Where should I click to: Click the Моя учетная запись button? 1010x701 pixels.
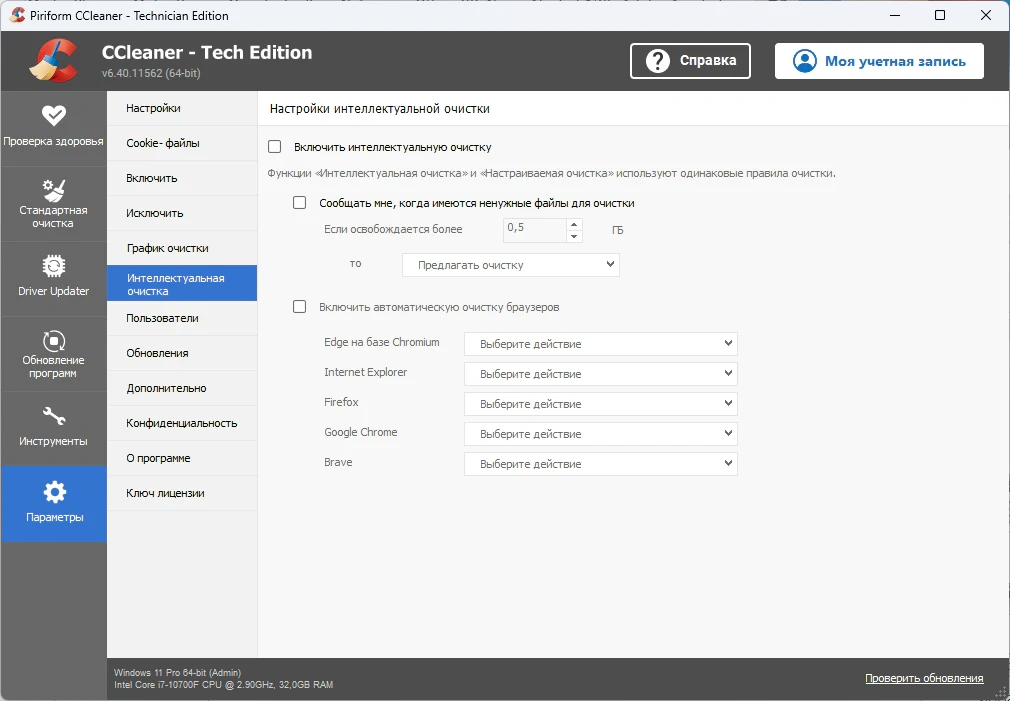click(x=879, y=61)
